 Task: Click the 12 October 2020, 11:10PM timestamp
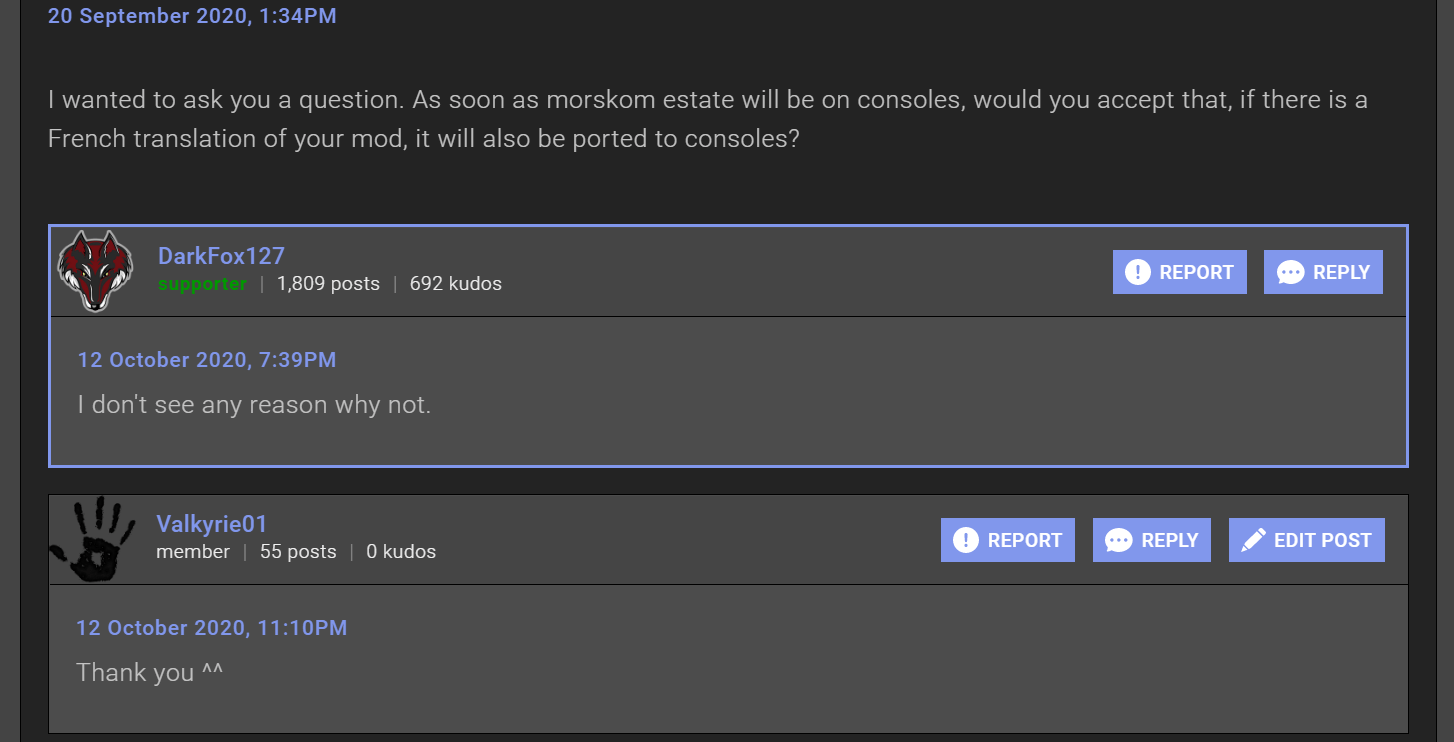pyautogui.click(x=212, y=628)
